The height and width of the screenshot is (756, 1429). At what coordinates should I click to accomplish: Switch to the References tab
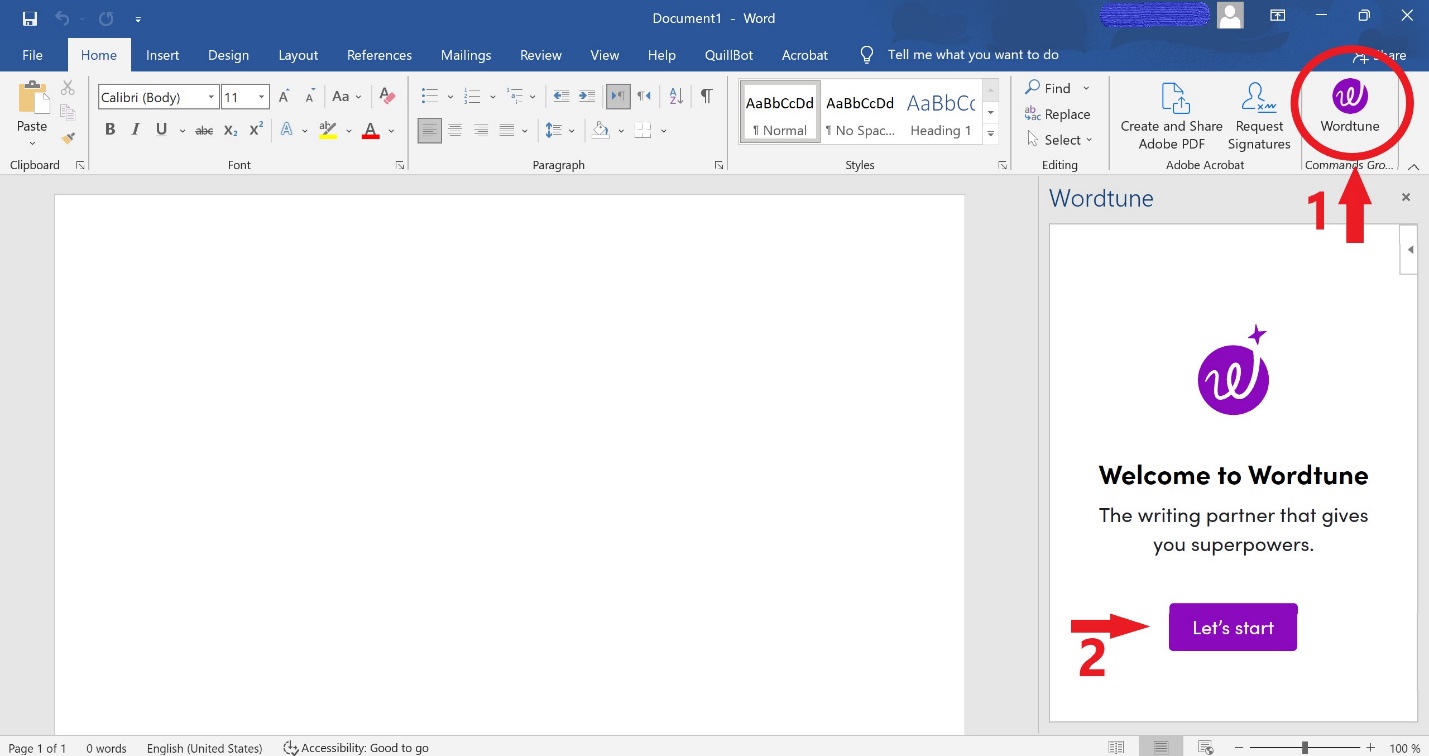[x=379, y=55]
